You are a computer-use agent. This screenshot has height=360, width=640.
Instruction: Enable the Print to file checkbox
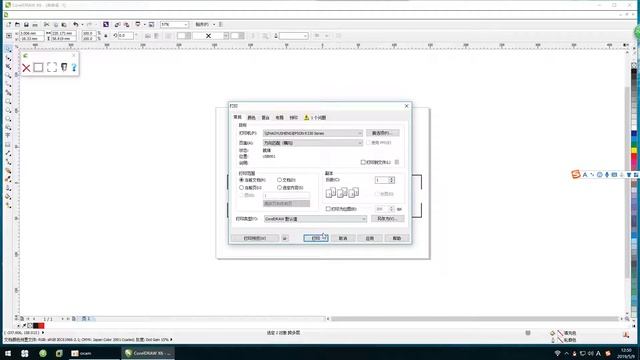click(363, 162)
